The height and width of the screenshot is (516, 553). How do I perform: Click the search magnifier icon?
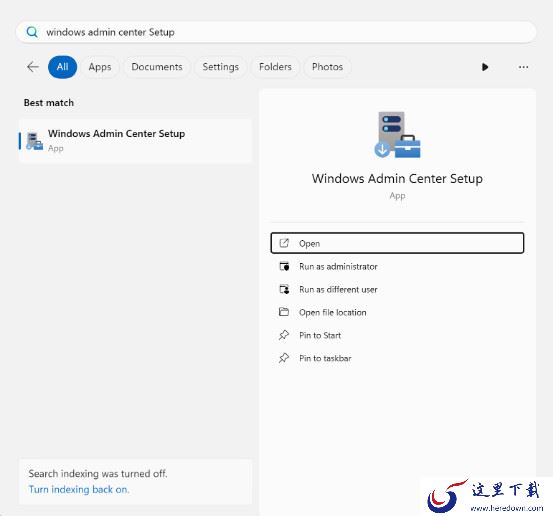coord(32,32)
